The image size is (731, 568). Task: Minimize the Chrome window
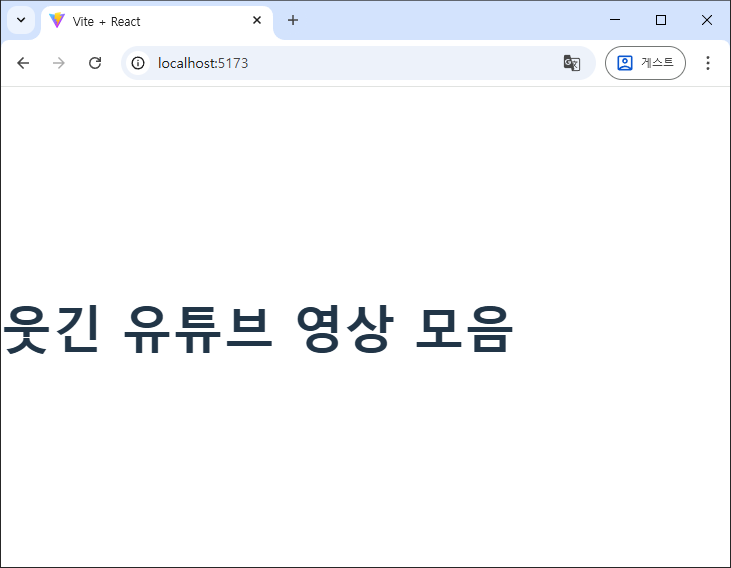click(x=615, y=20)
